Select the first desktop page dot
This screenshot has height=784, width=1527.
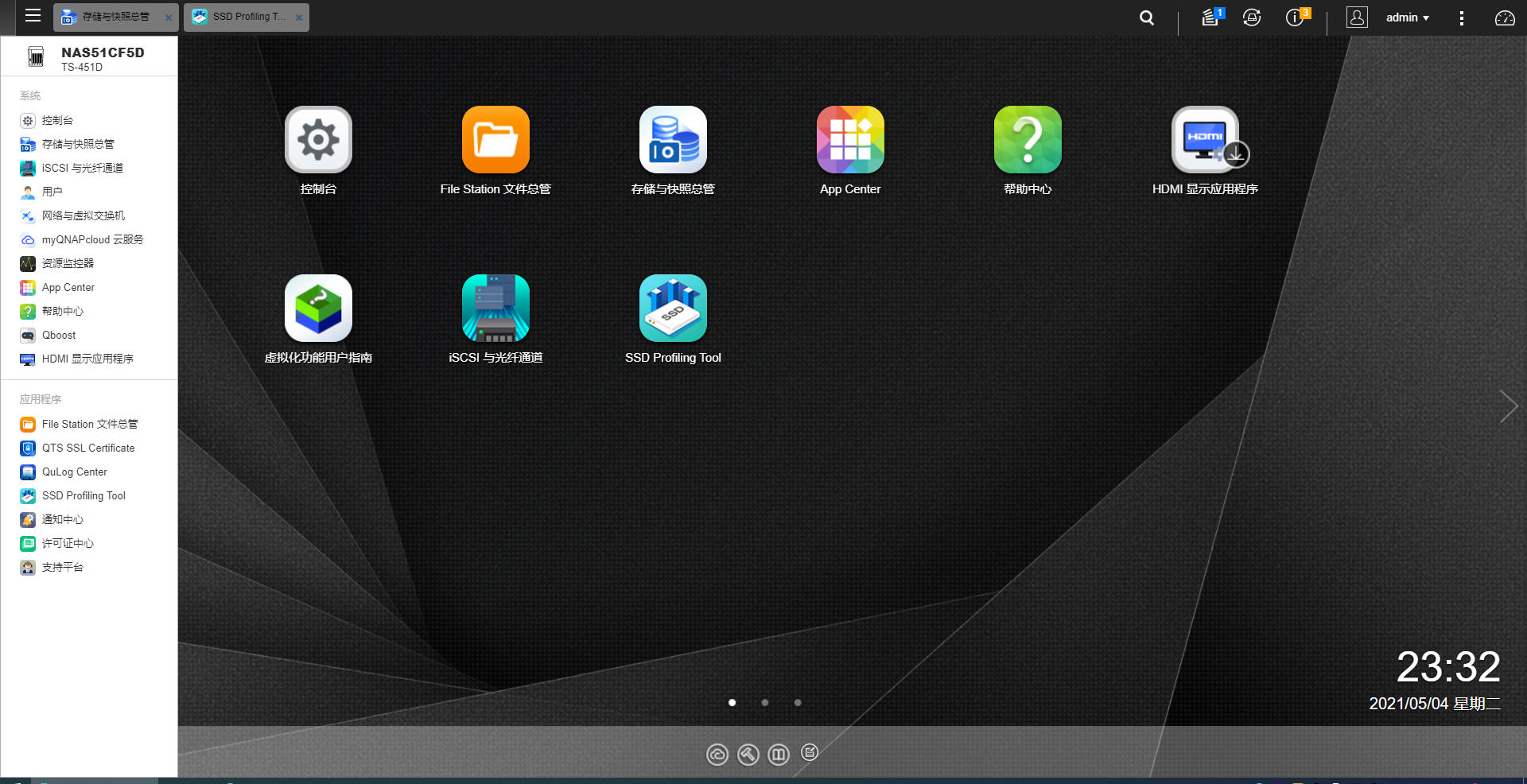click(732, 702)
